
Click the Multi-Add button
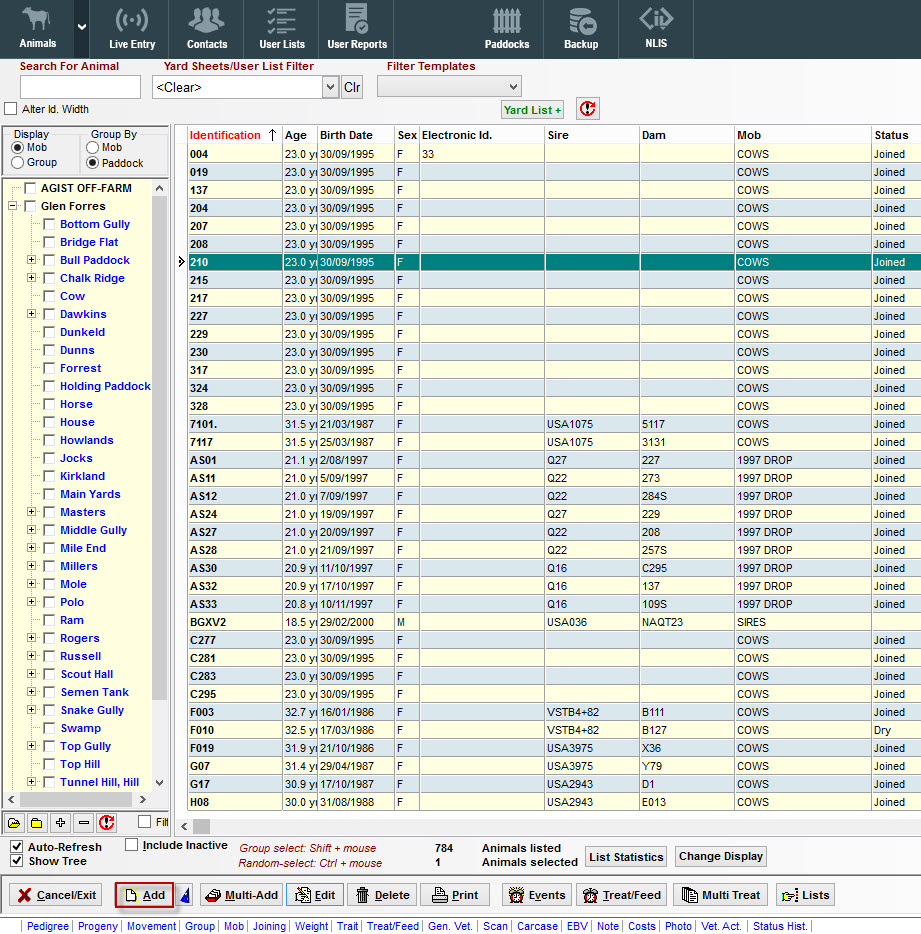(241, 895)
